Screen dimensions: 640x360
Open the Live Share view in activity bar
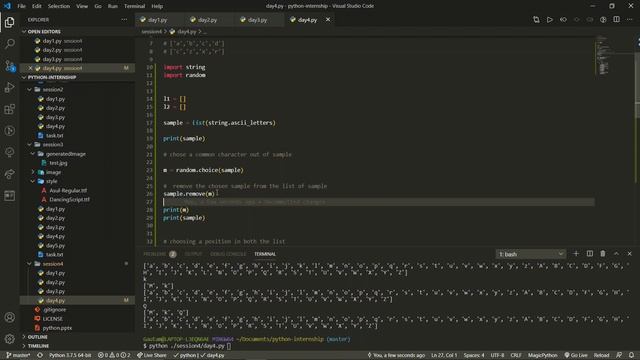tap(10, 174)
